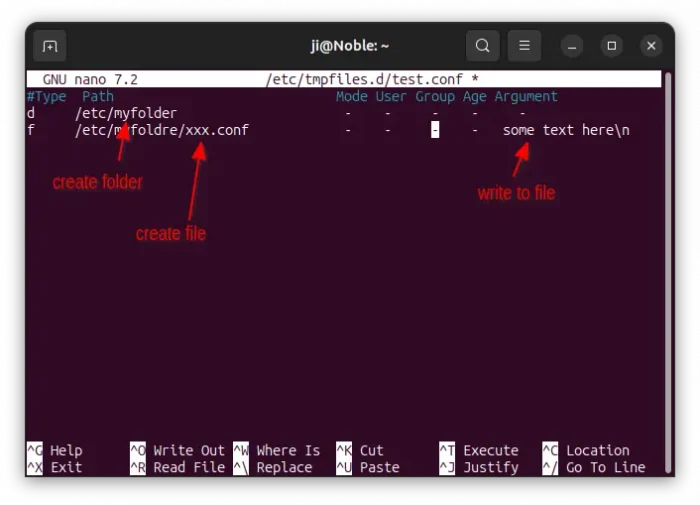
Task: Click the 'some text here\n' argument
Action: coord(566,130)
